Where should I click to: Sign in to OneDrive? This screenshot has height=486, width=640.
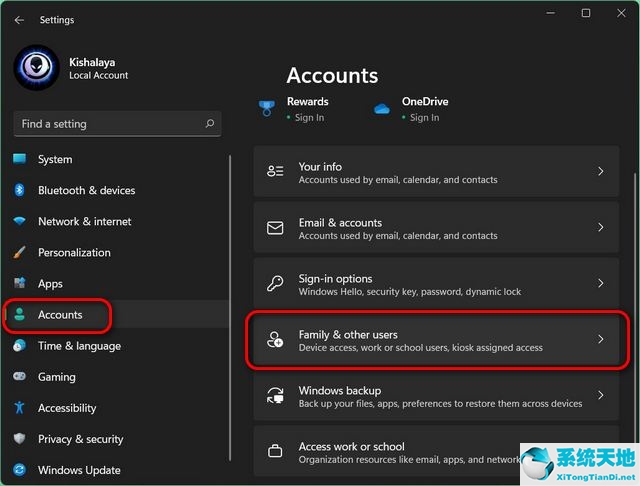tap(424, 118)
